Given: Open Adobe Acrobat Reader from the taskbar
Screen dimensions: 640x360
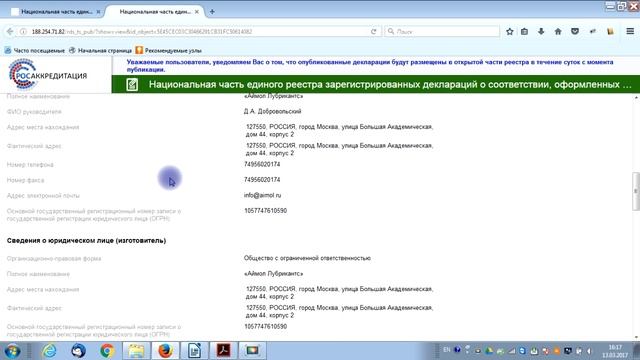Looking at the screenshot, I should 223,351.
